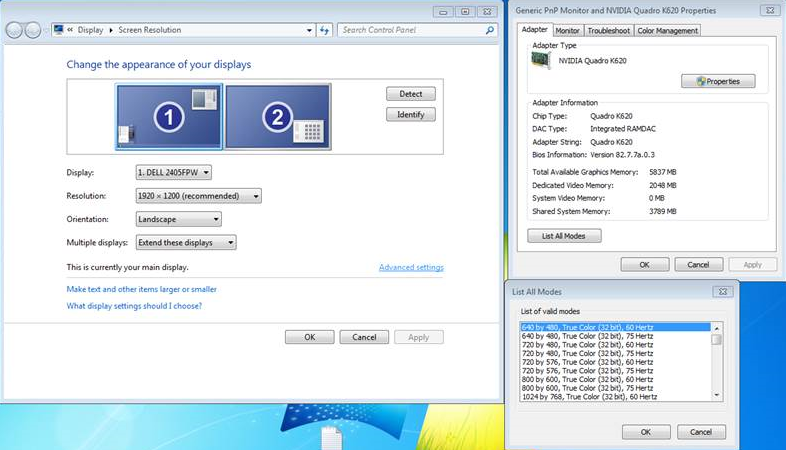This screenshot has width=786, height=450.
Task: Switch to the Troubleshoot tab
Action: tap(608, 31)
